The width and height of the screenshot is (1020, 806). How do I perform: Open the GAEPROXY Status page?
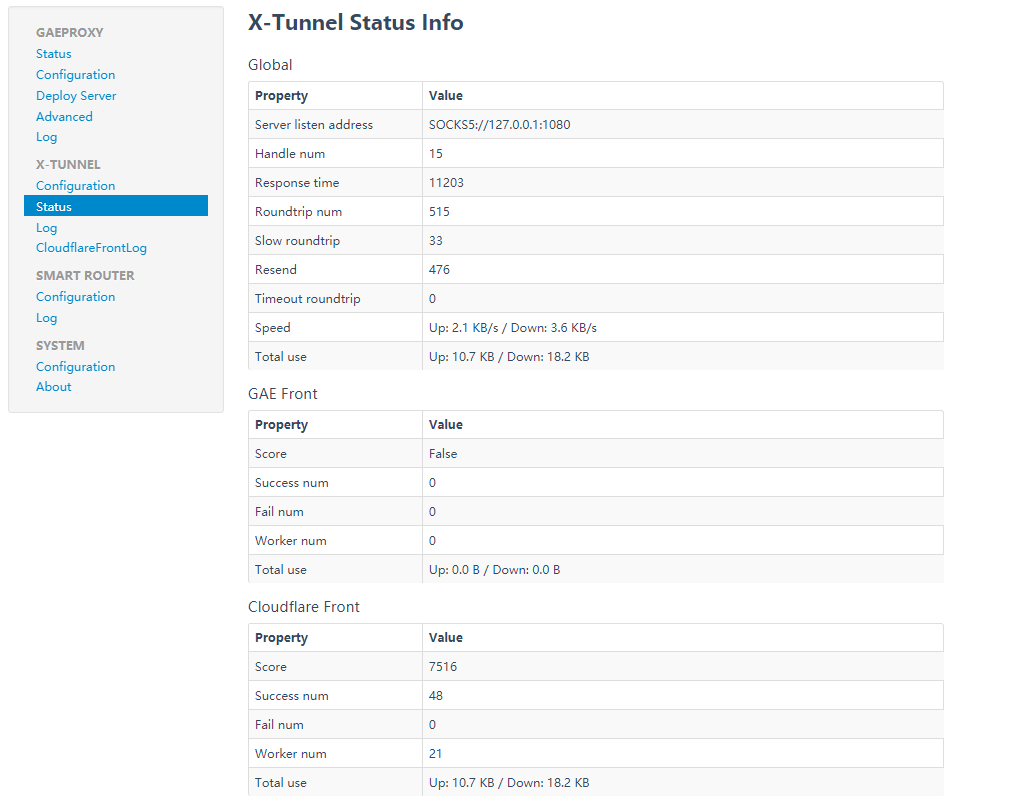tap(53, 53)
